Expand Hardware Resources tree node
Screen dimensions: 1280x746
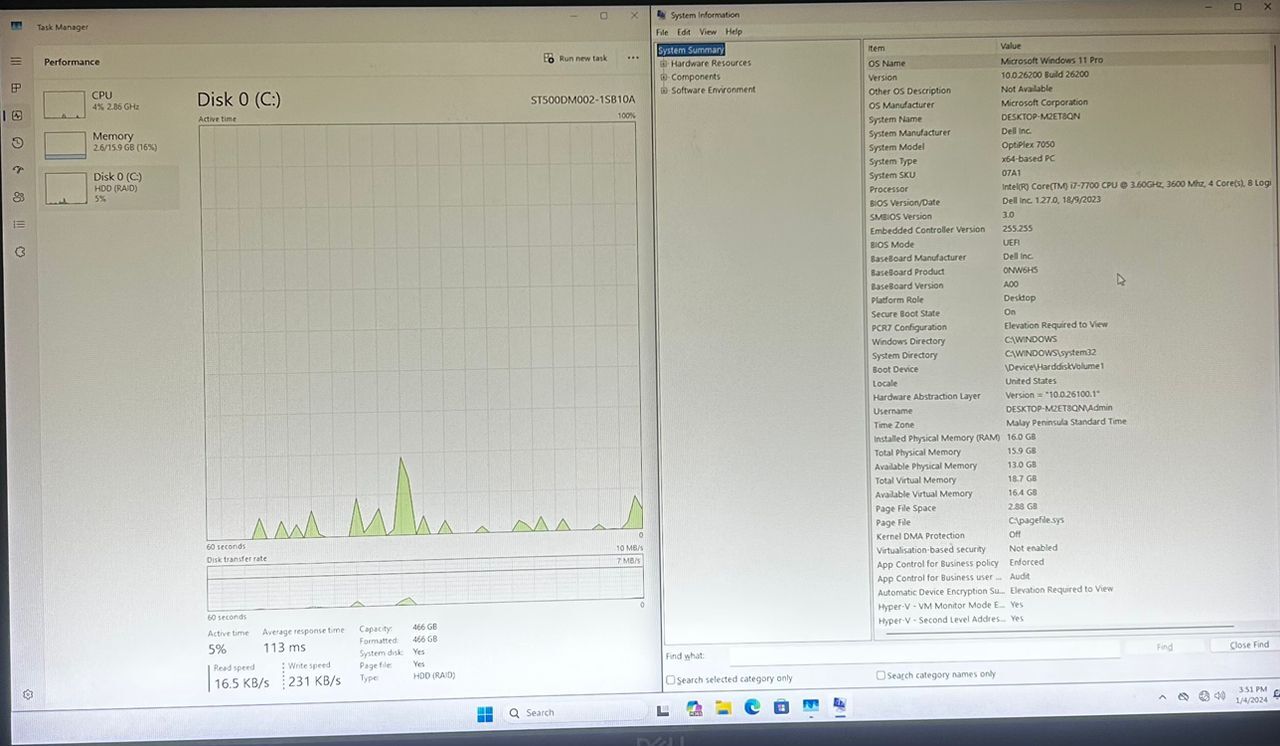pos(663,63)
